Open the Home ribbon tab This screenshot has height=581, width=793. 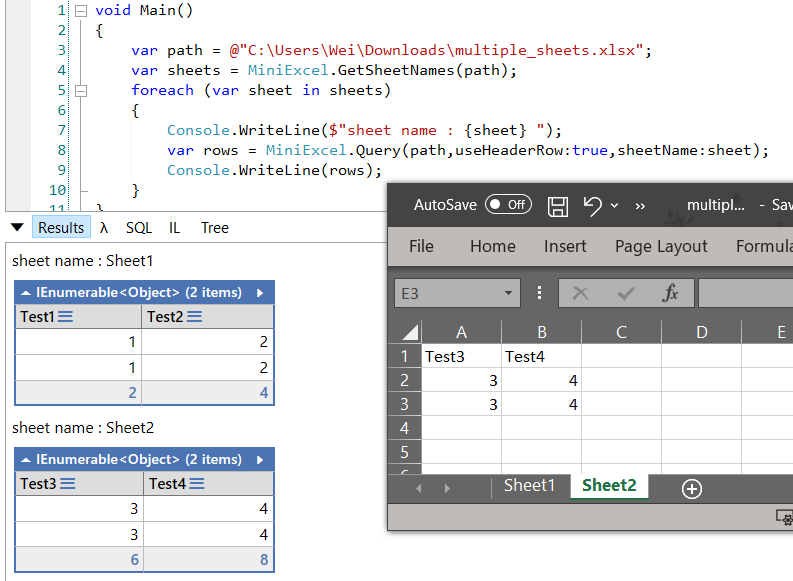pos(493,246)
